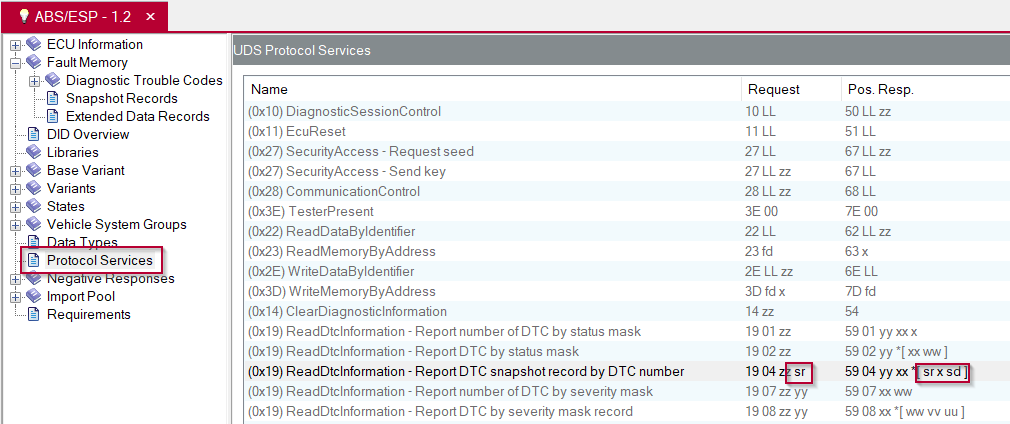Click the Snapshot Records document icon

(x=53, y=99)
